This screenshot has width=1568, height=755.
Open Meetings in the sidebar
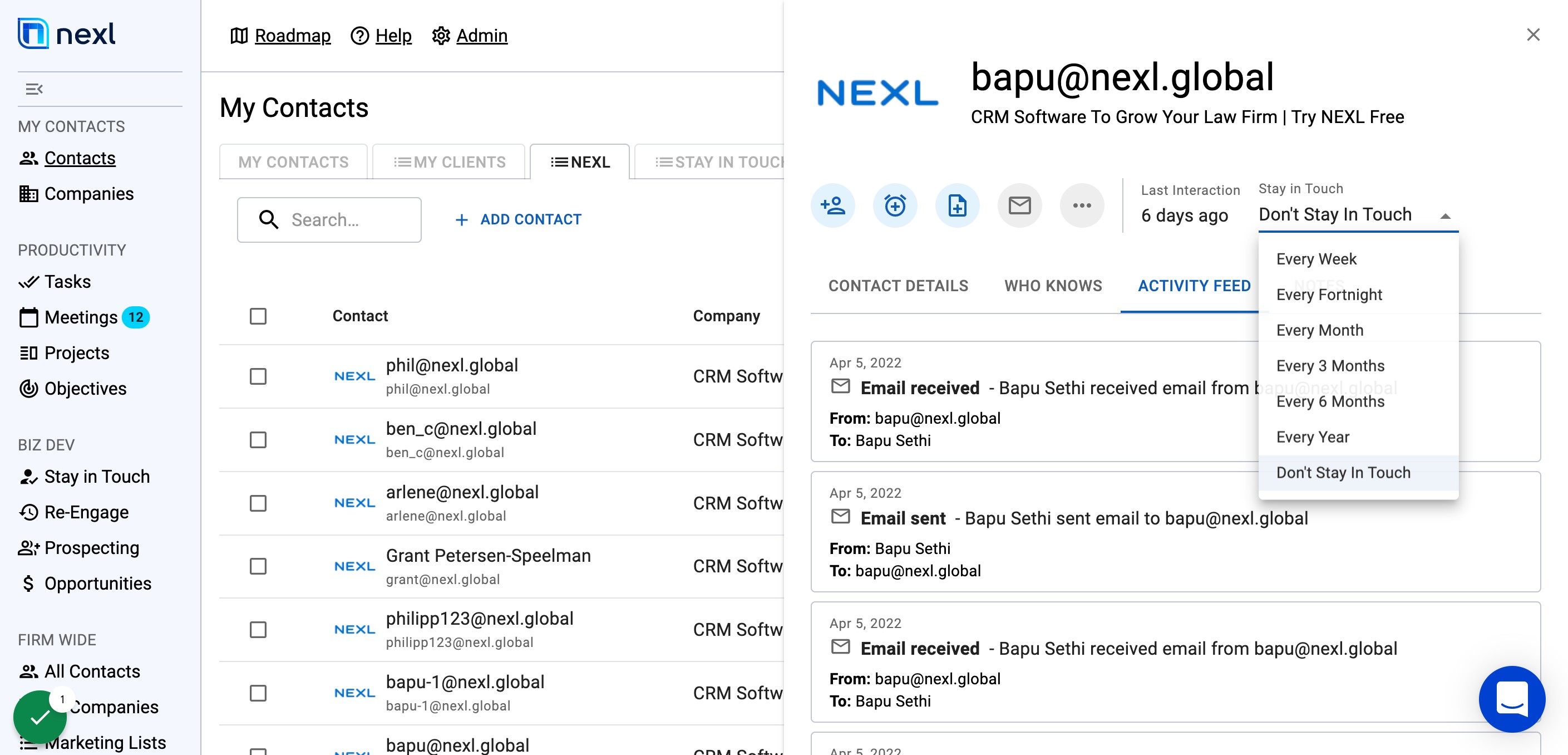click(84, 317)
